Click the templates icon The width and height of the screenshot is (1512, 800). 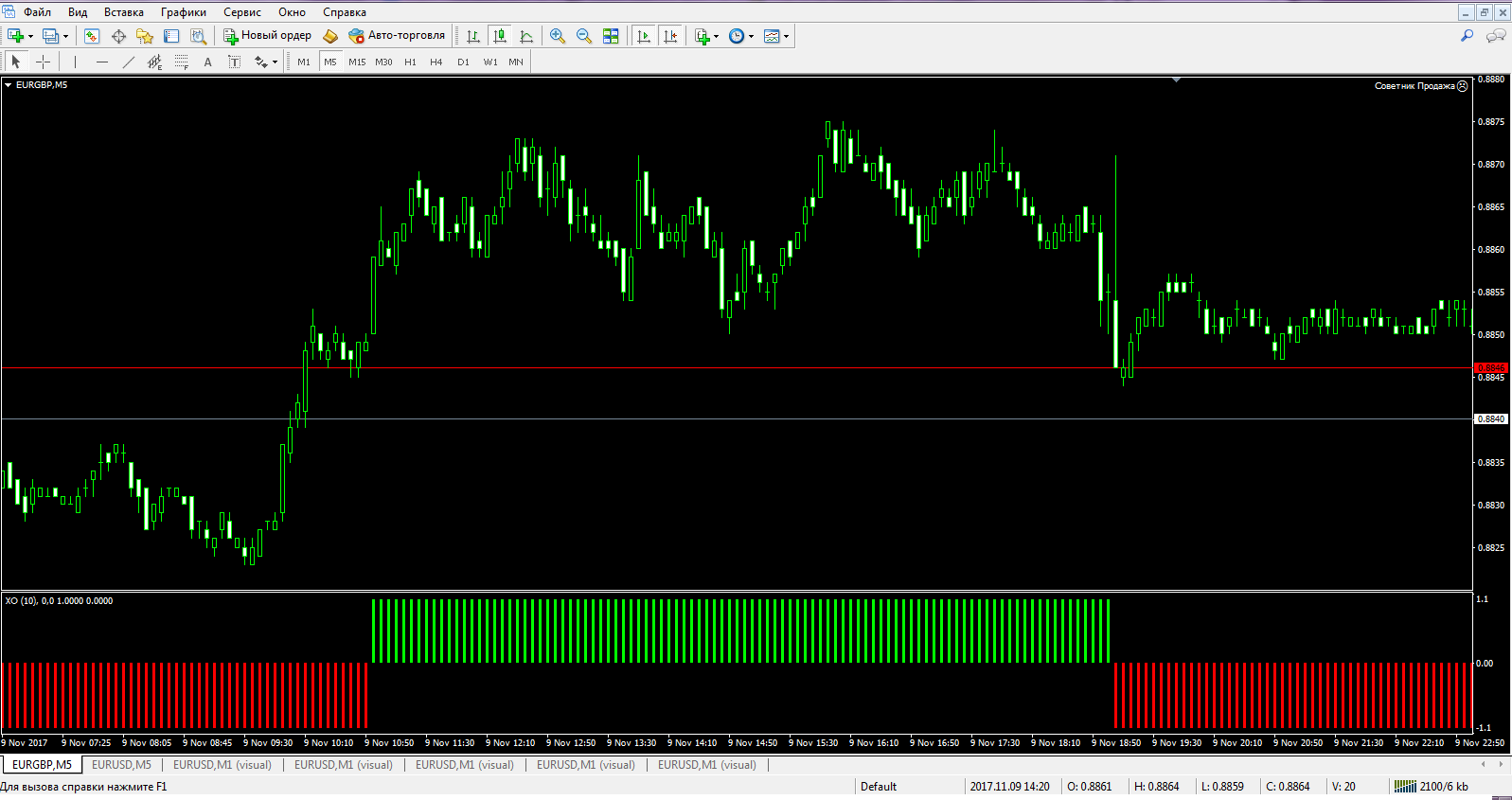pyautogui.click(x=772, y=36)
